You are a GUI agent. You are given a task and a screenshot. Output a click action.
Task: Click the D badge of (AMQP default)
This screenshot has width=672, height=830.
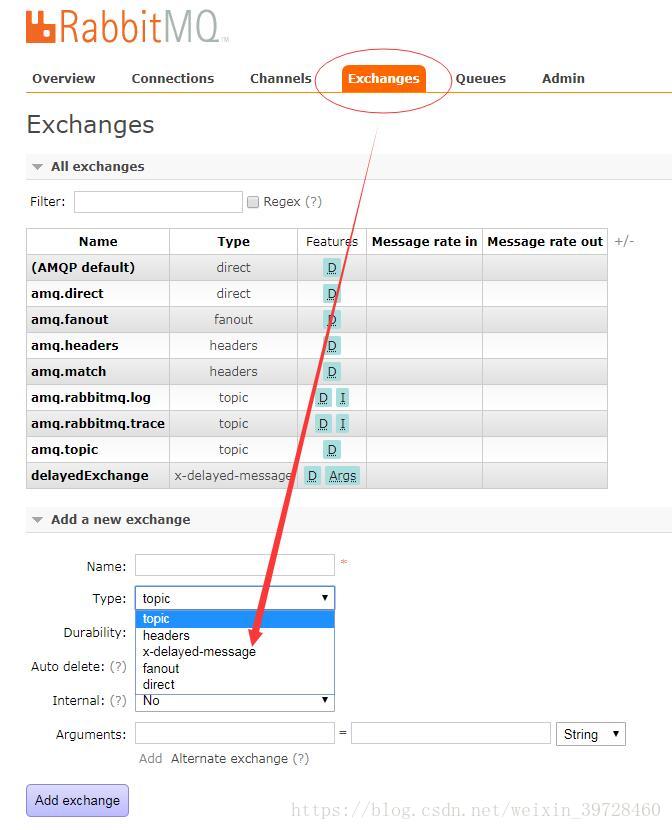332,268
